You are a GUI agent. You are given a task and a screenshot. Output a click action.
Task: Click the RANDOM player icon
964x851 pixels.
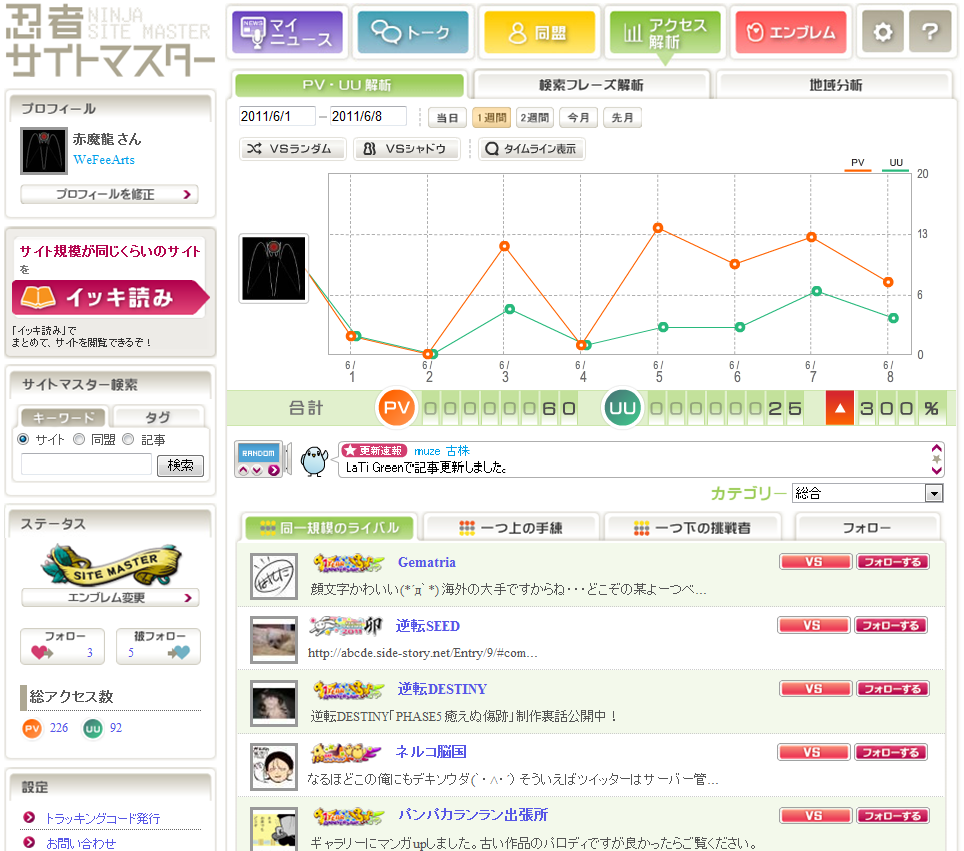pos(259,459)
